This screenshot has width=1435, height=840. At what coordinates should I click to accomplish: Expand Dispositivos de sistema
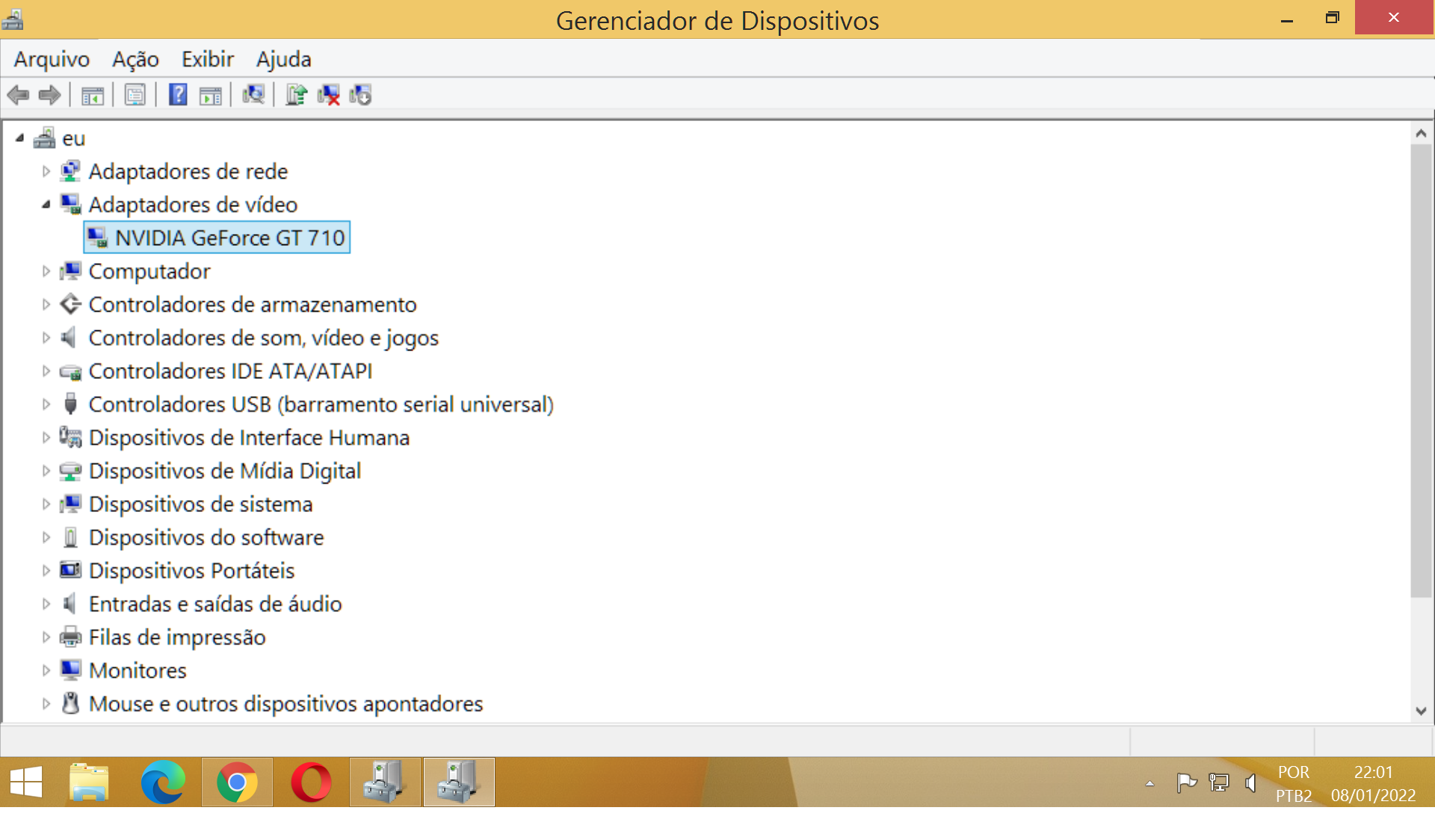[x=46, y=504]
